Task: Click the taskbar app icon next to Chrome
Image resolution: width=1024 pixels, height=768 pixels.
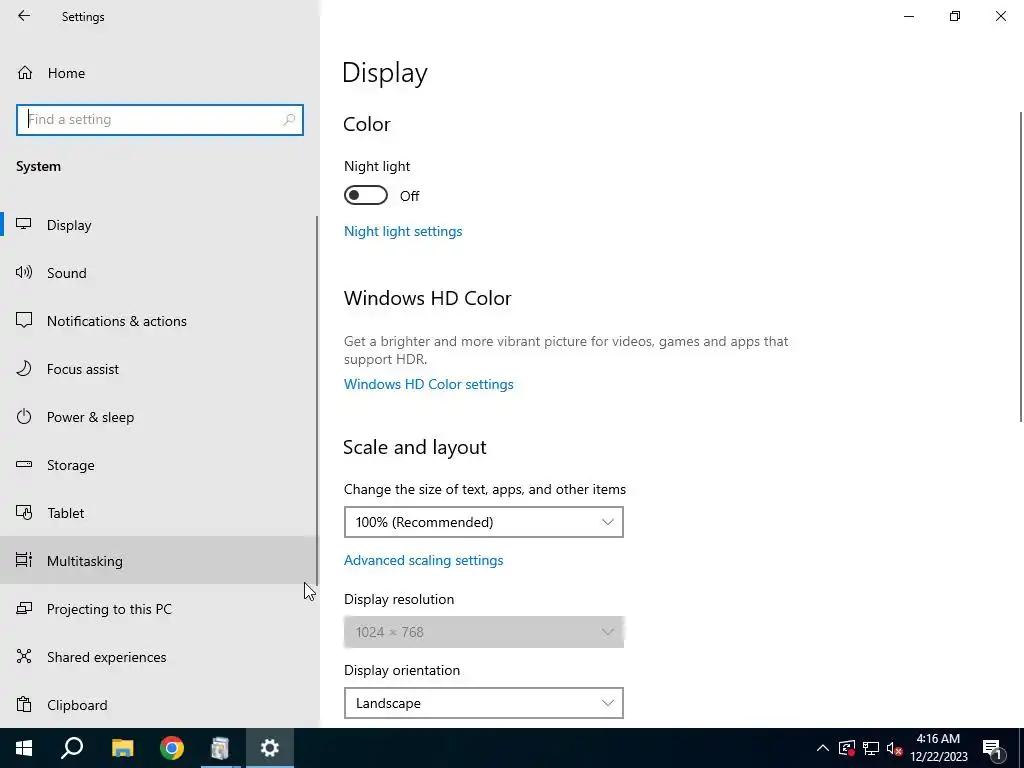Action: [x=220, y=748]
